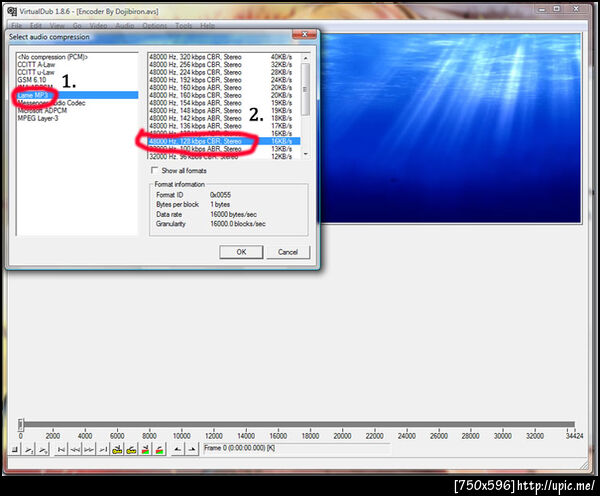
Task: Click the frame position field
Action: pyautogui.click(x=297, y=448)
